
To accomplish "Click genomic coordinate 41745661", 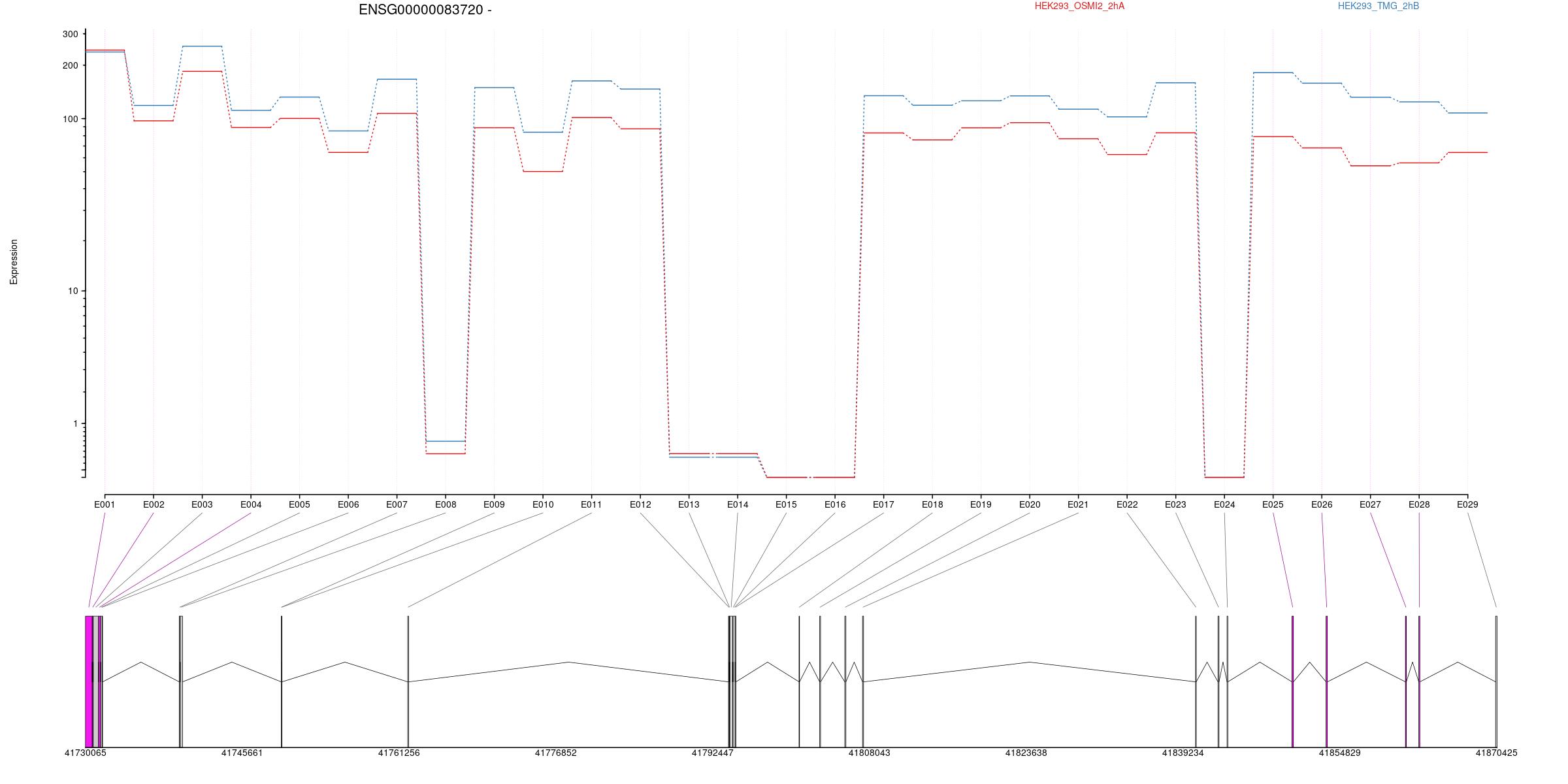I will tap(242, 753).
